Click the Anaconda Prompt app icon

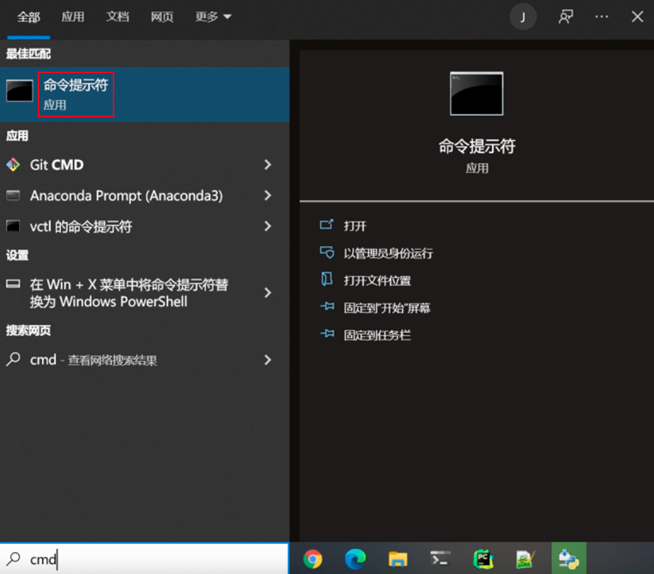[13, 195]
